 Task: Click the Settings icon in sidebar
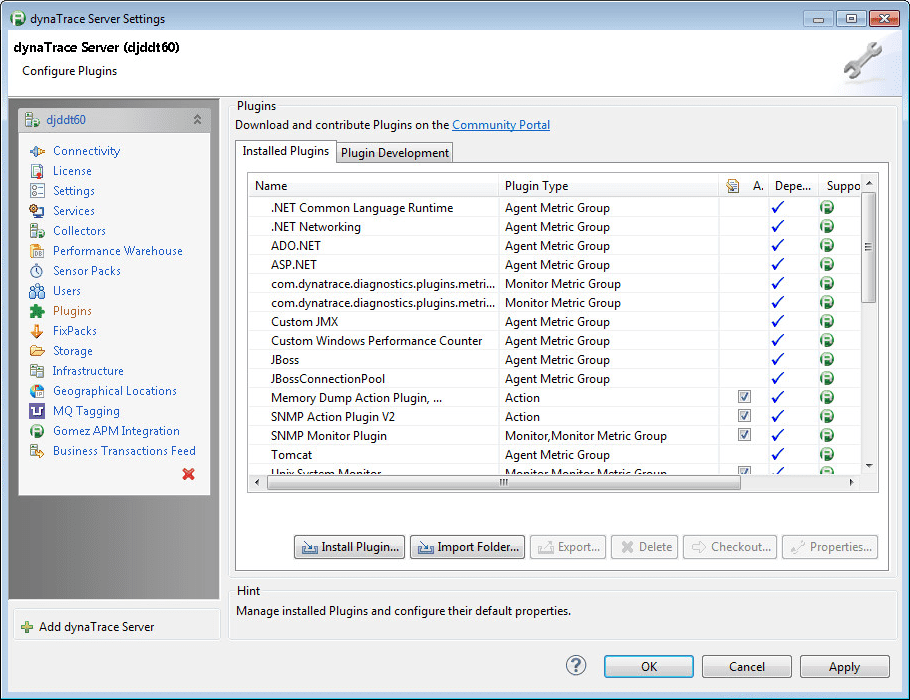[x=37, y=191]
